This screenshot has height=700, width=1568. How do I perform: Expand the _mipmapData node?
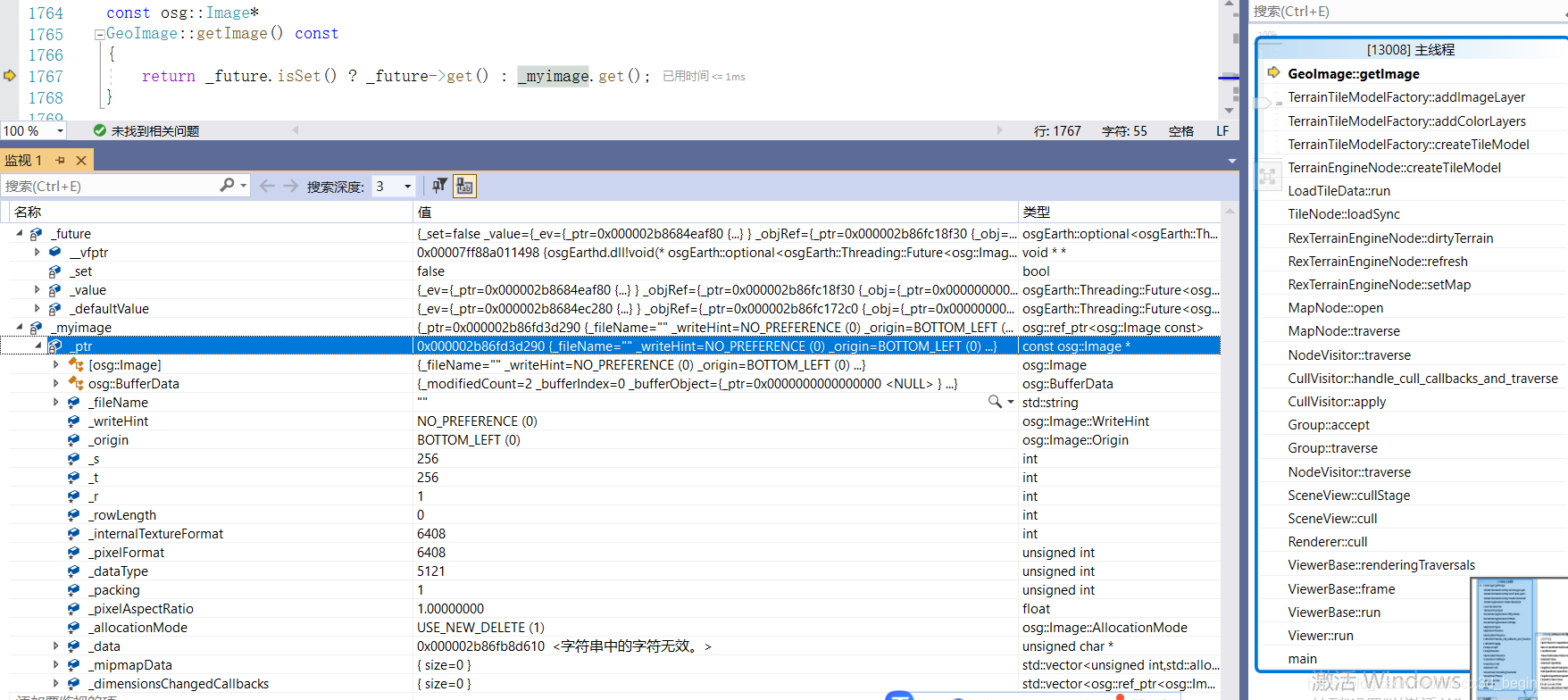[x=56, y=665]
